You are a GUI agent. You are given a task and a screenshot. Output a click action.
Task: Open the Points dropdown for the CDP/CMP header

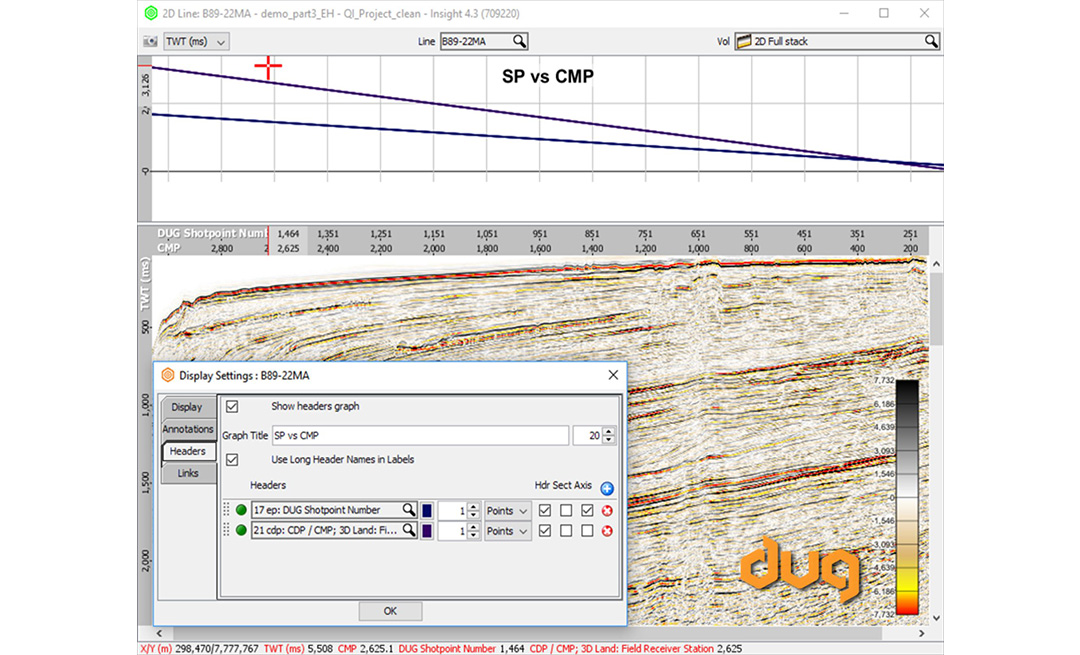pos(507,531)
